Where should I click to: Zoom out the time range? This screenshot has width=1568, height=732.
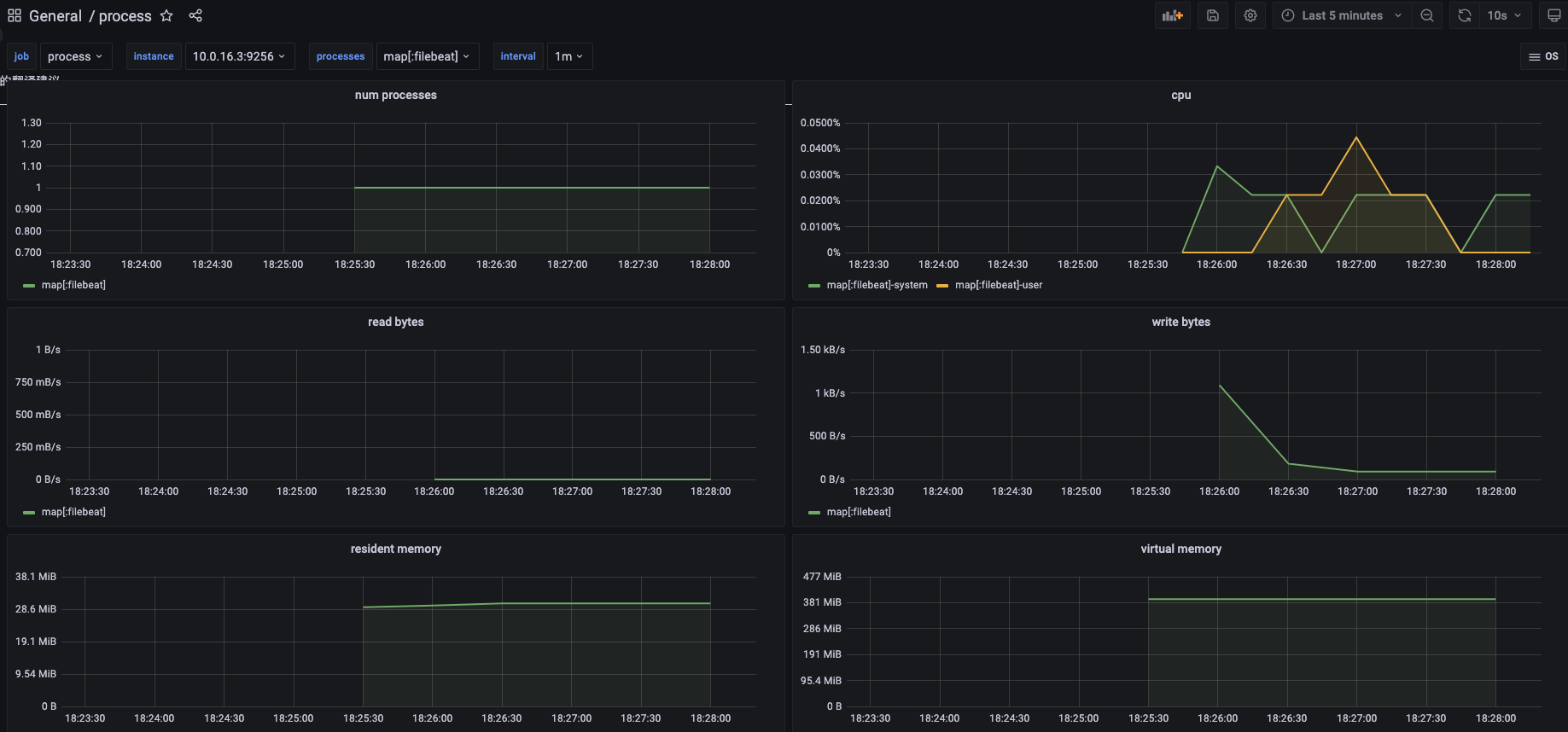1427,15
